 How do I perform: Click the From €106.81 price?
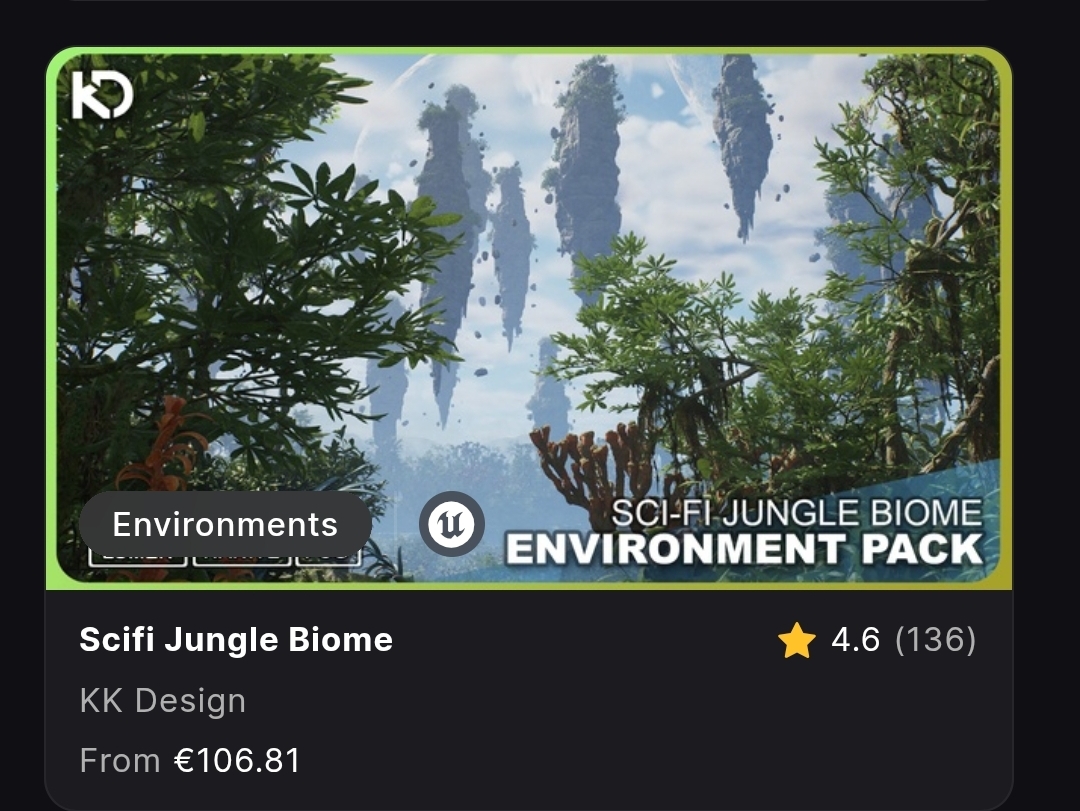pyautogui.click(x=190, y=761)
